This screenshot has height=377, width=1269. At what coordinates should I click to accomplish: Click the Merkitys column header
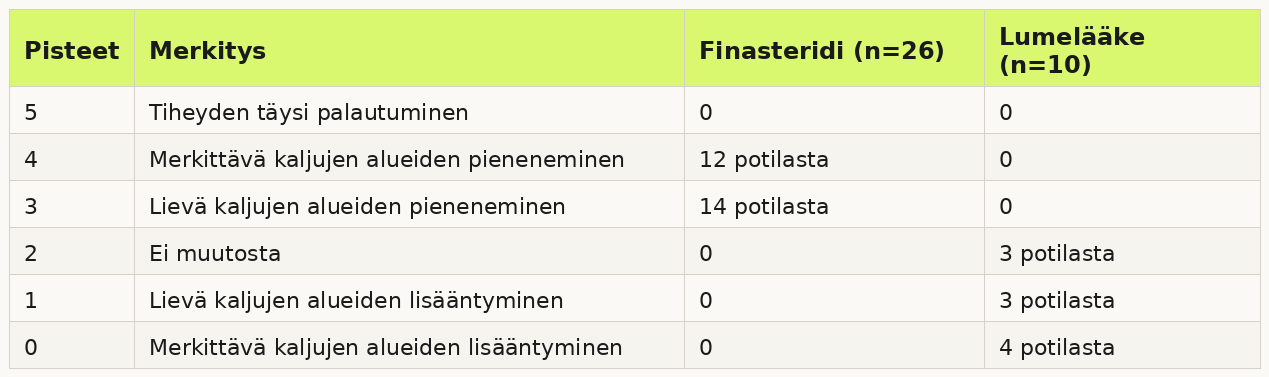pyautogui.click(x=409, y=48)
